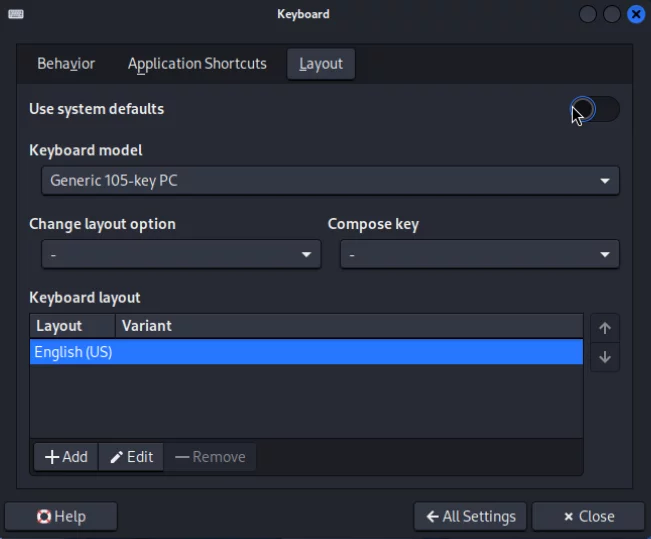Screen dimensions: 651x539
Task: Edit the selected keyboard layout
Action: (131, 457)
